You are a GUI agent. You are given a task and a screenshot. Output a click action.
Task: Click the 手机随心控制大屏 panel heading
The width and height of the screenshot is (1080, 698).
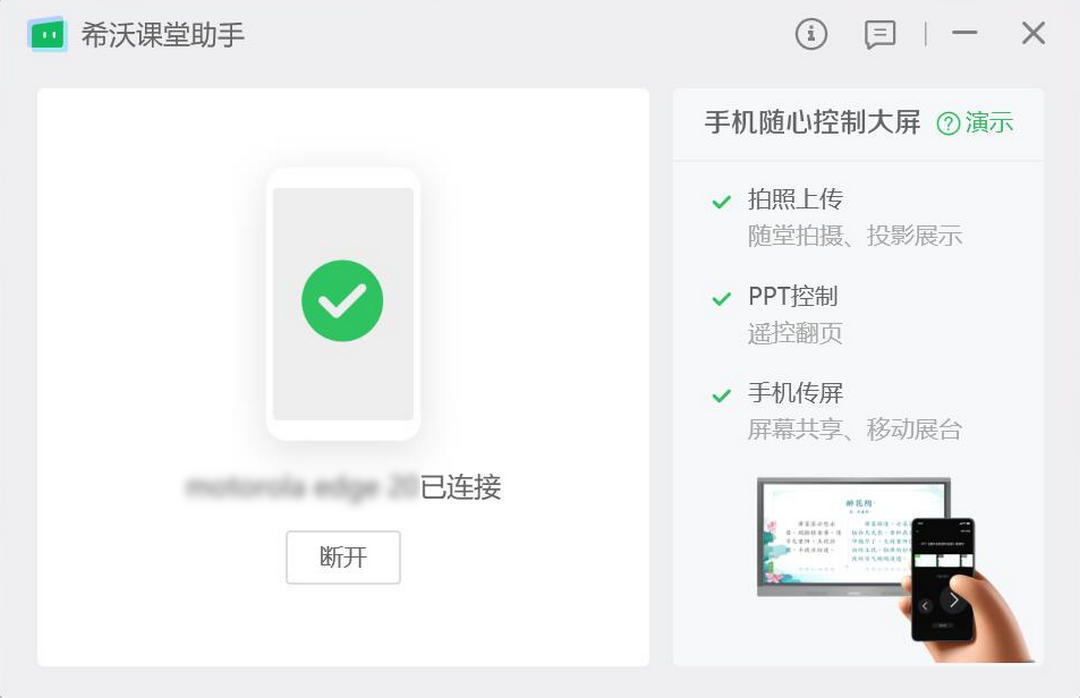click(x=812, y=123)
